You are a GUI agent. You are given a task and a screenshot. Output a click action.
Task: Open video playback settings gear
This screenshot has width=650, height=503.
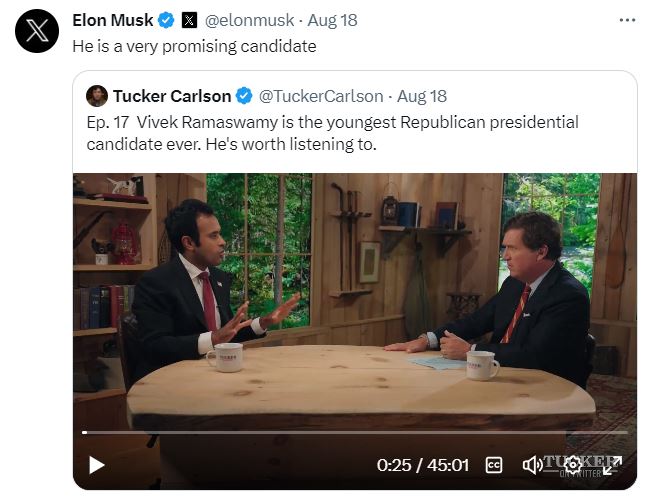(x=573, y=465)
